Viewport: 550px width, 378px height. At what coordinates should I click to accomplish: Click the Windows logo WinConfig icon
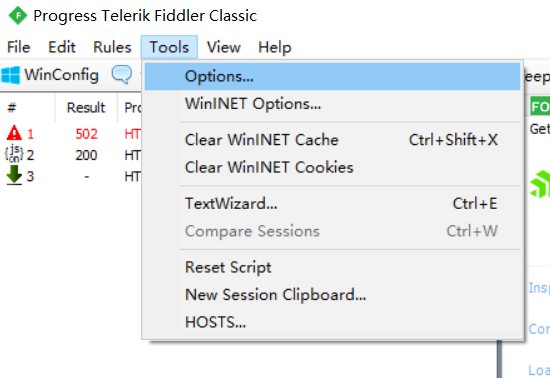click(11, 75)
